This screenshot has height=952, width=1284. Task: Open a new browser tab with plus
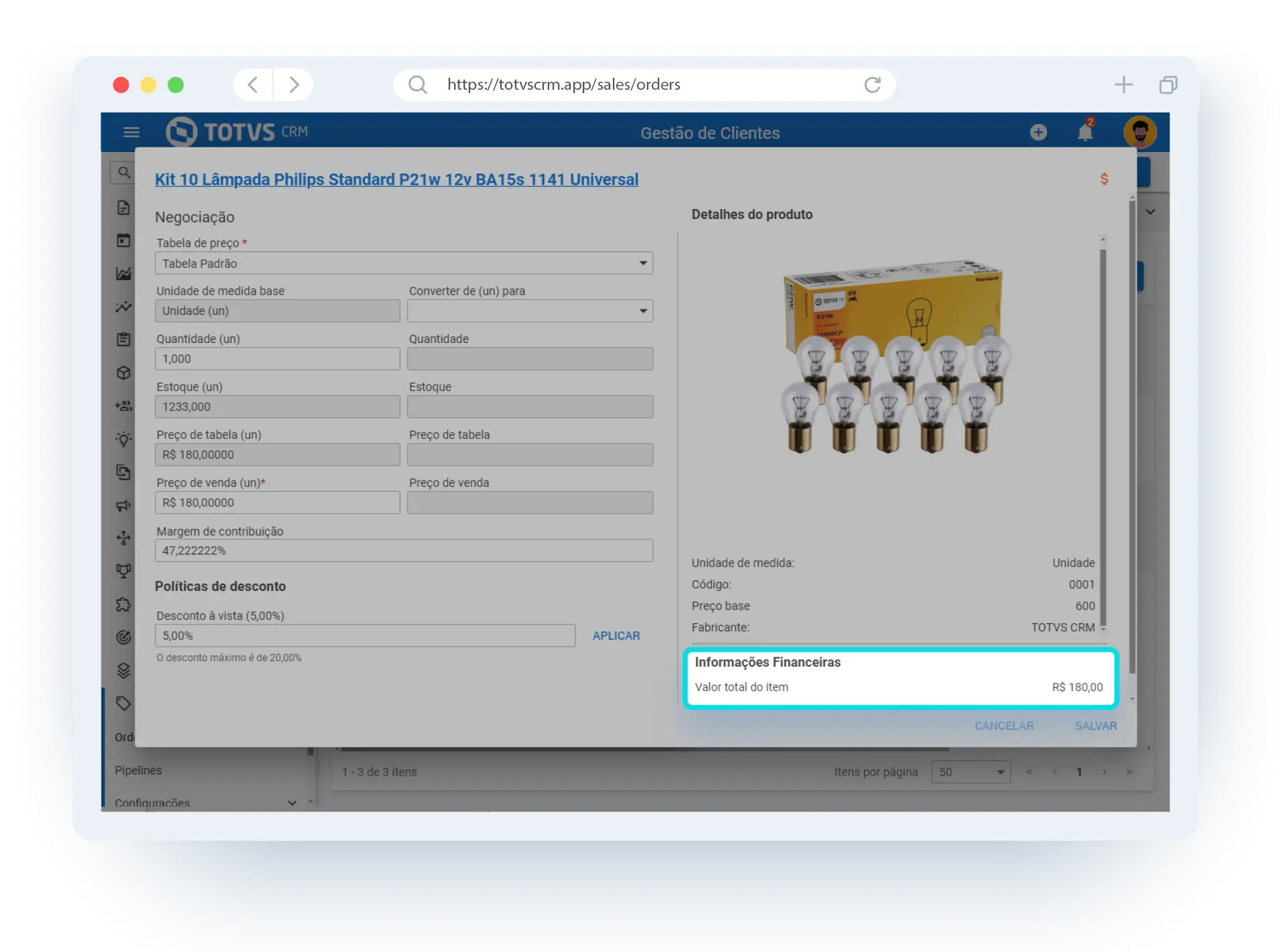[x=1123, y=84]
